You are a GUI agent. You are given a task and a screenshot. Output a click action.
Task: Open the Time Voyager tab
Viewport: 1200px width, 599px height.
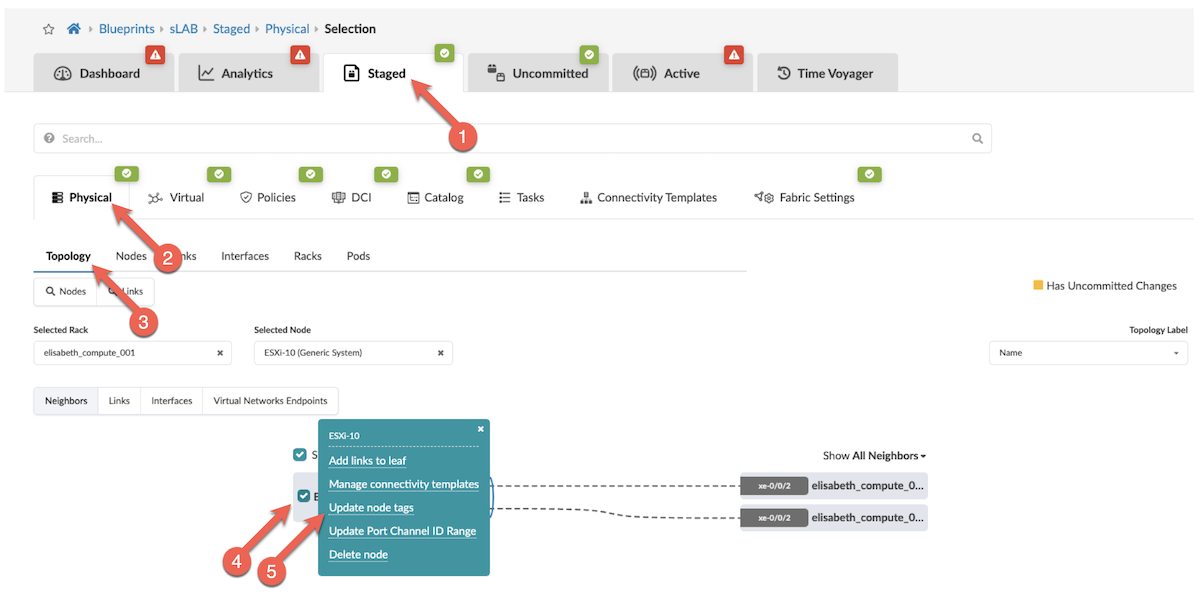827,73
